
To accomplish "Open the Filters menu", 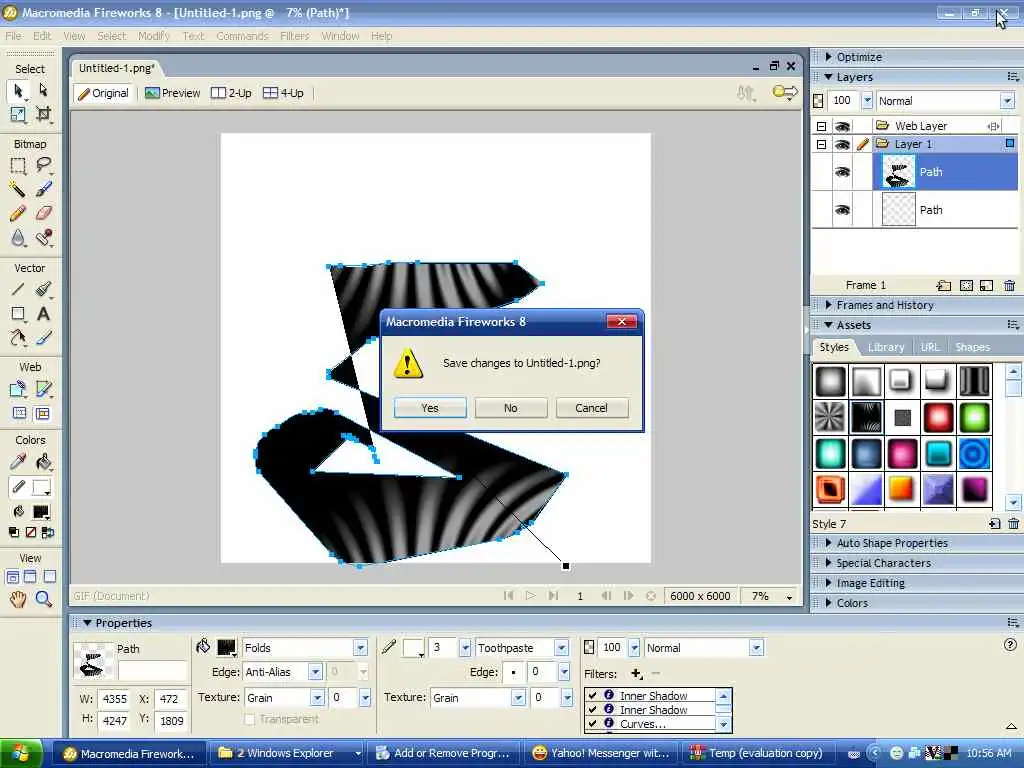I will tap(295, 36).
